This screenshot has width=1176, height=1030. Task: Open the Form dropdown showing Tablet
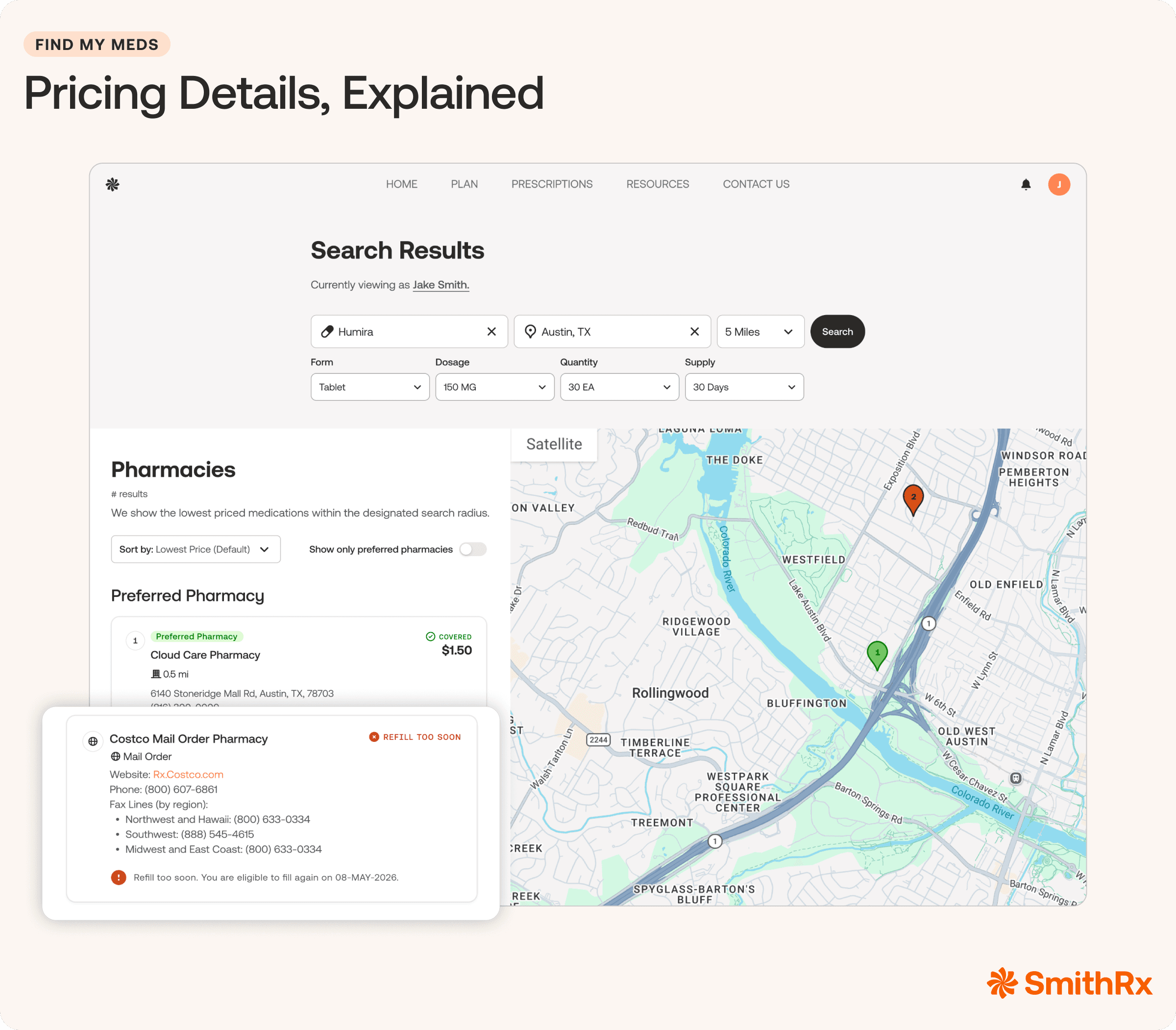click(x=370, y=387)
